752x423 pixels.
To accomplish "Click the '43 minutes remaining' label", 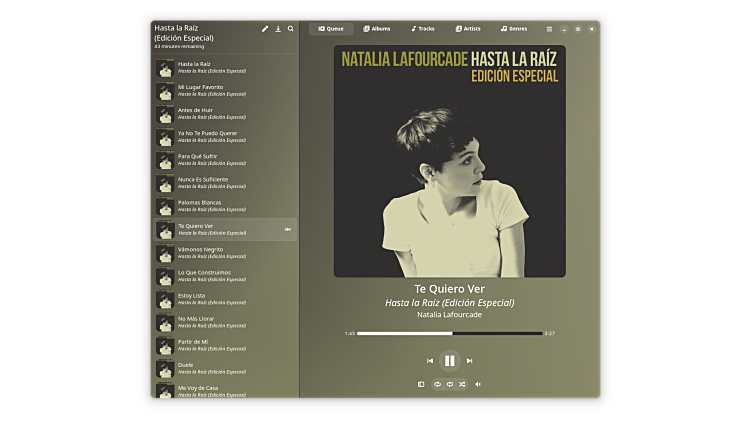I will [179, 47].
